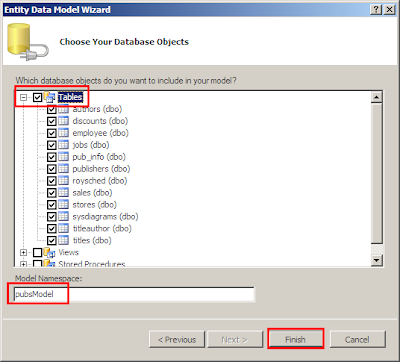
Task: Click the jobs table icon
Action: pyautogui.click(x=64, y=145)
